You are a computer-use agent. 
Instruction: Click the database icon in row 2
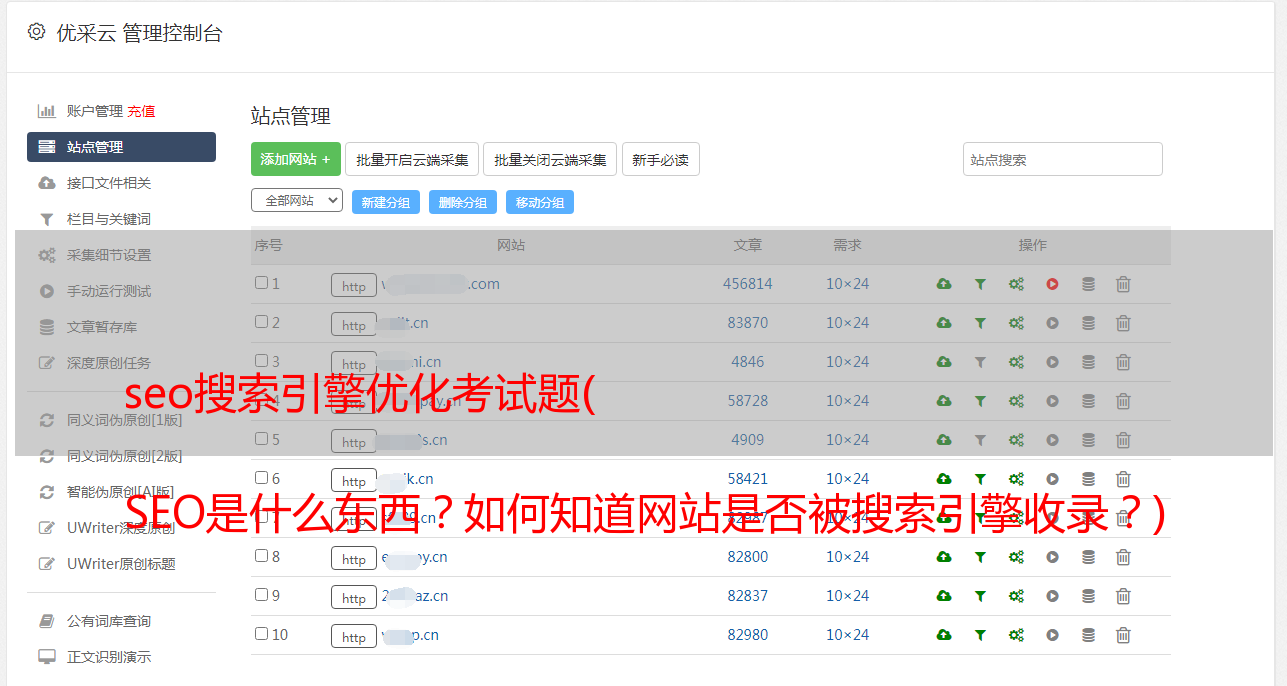click(x=1088, y=323)
